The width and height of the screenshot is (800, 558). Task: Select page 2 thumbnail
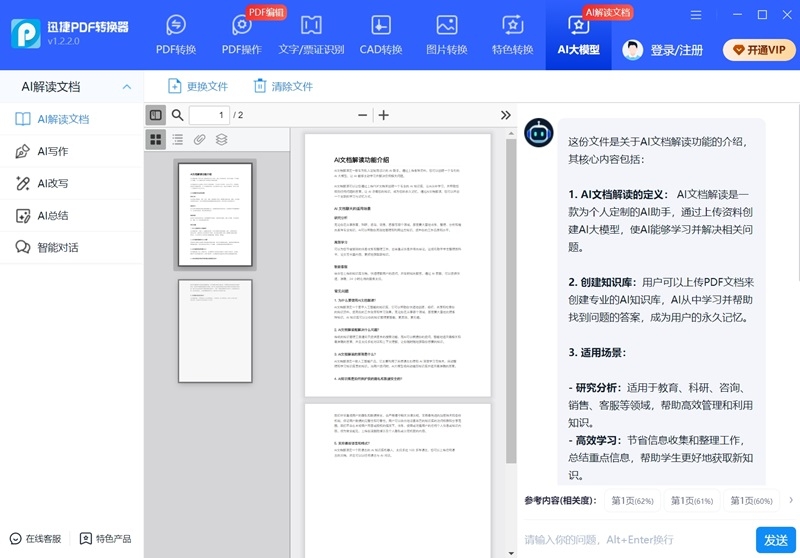coord(215,331)
